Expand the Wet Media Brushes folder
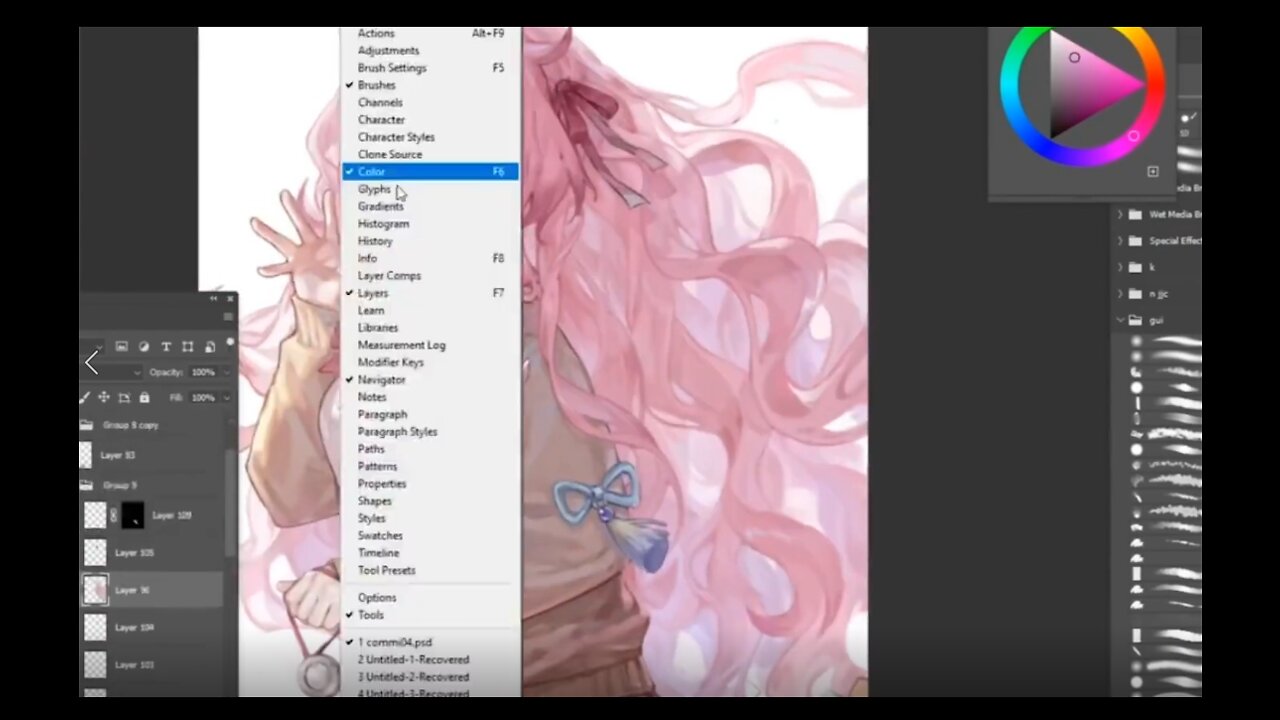 pos(1120,214)
